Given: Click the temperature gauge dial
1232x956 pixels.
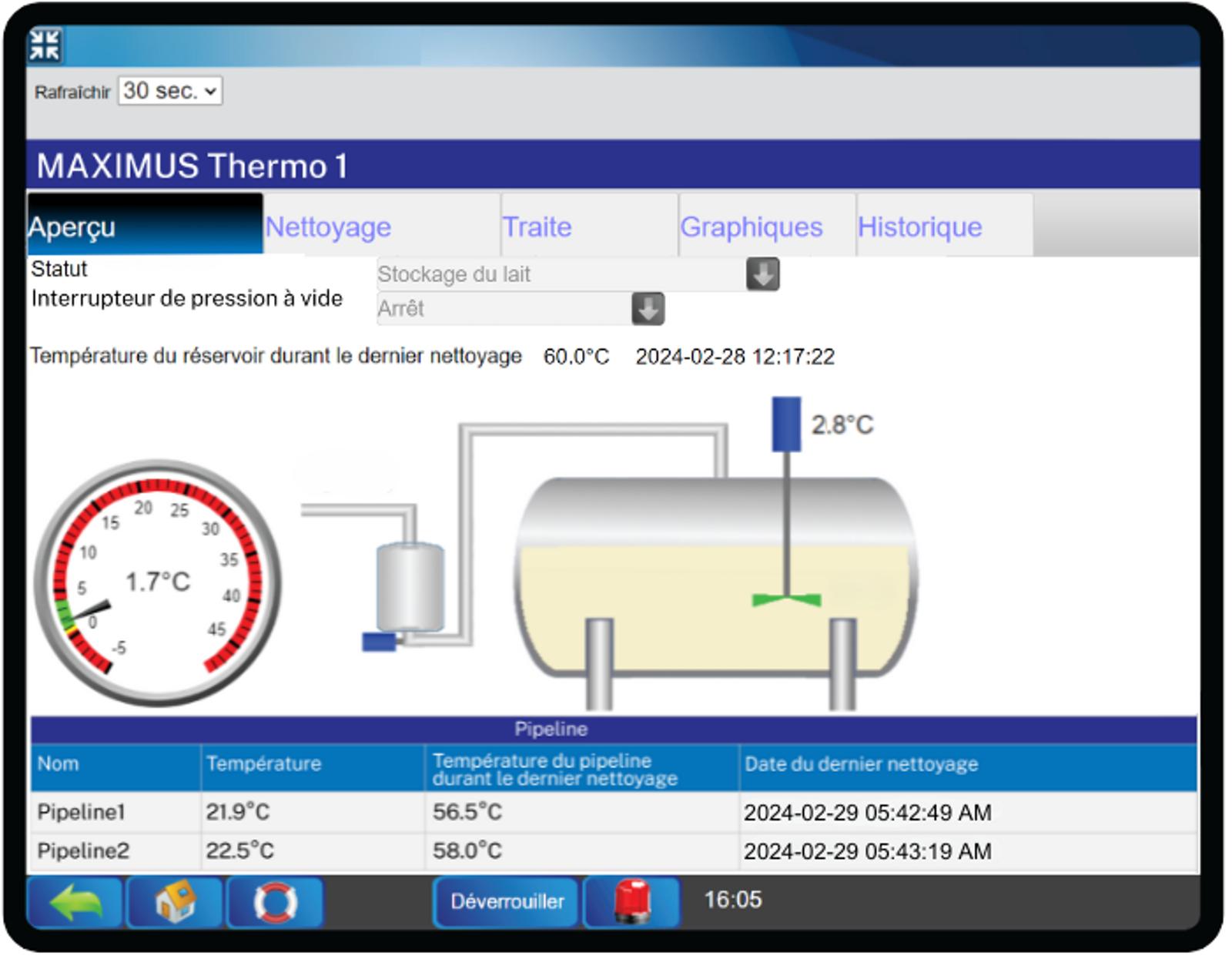Looking at the screenshot, I should 158,582.
